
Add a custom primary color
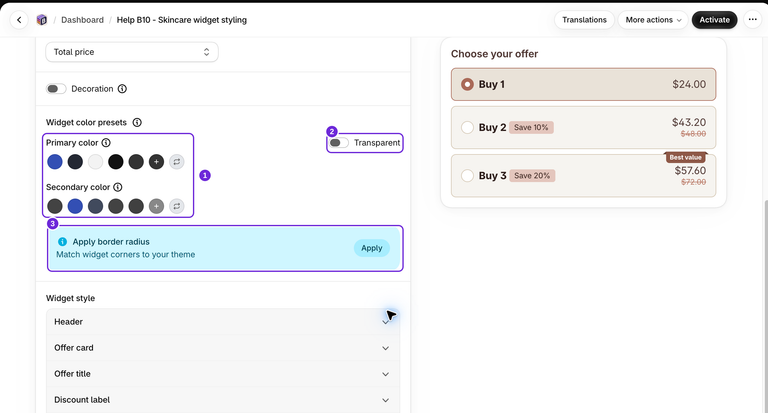(x=156, y=162)
